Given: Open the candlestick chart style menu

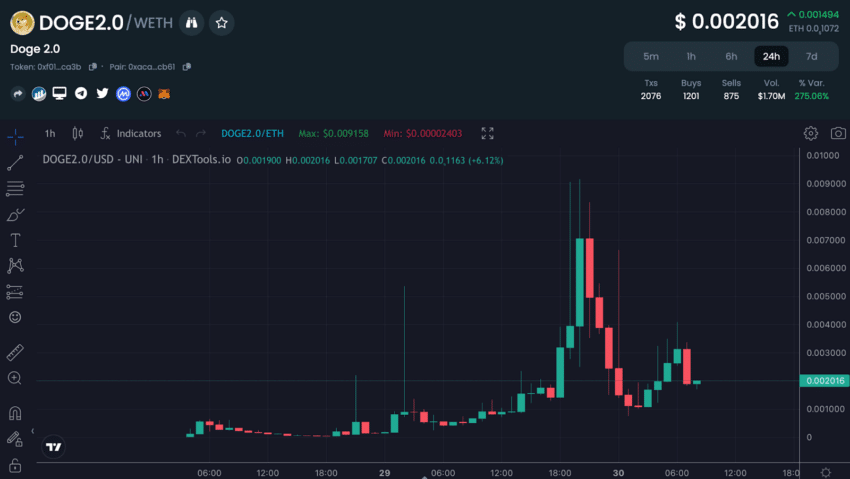Looking at the screenshot, I should click(x=78, y=133).
